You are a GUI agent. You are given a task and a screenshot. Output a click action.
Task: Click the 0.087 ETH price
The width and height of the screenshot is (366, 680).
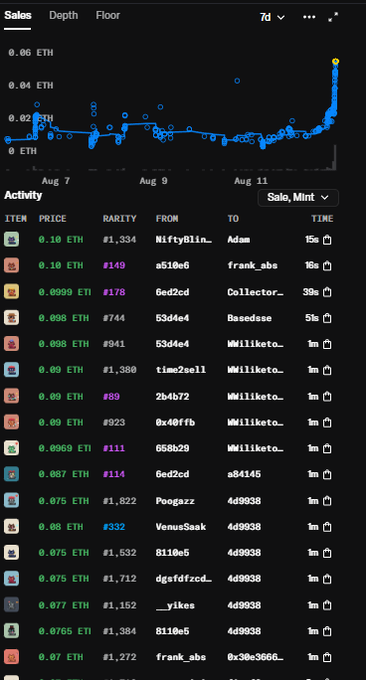coord(63,474)
